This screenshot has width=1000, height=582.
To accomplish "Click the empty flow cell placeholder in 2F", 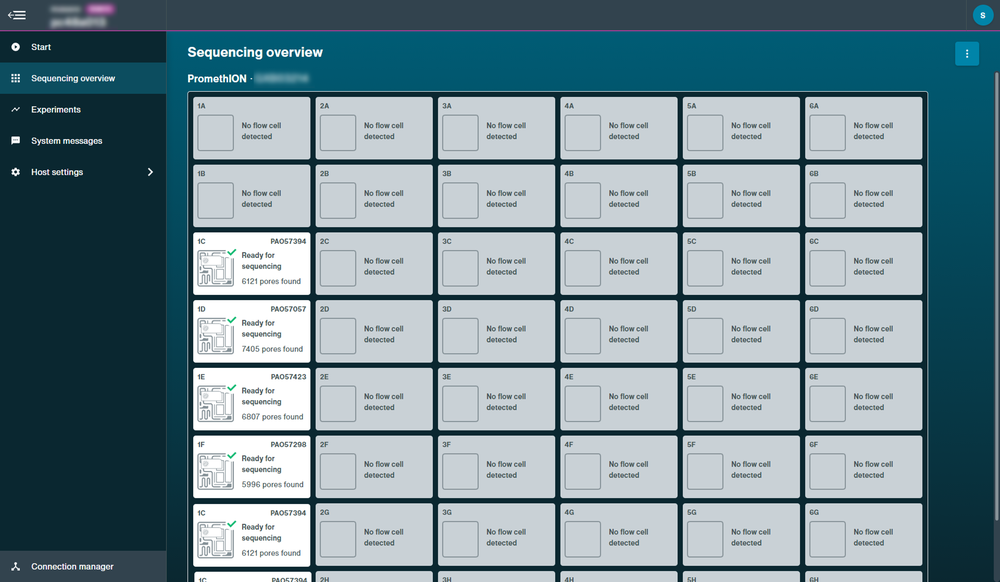I will pos(338,472).
